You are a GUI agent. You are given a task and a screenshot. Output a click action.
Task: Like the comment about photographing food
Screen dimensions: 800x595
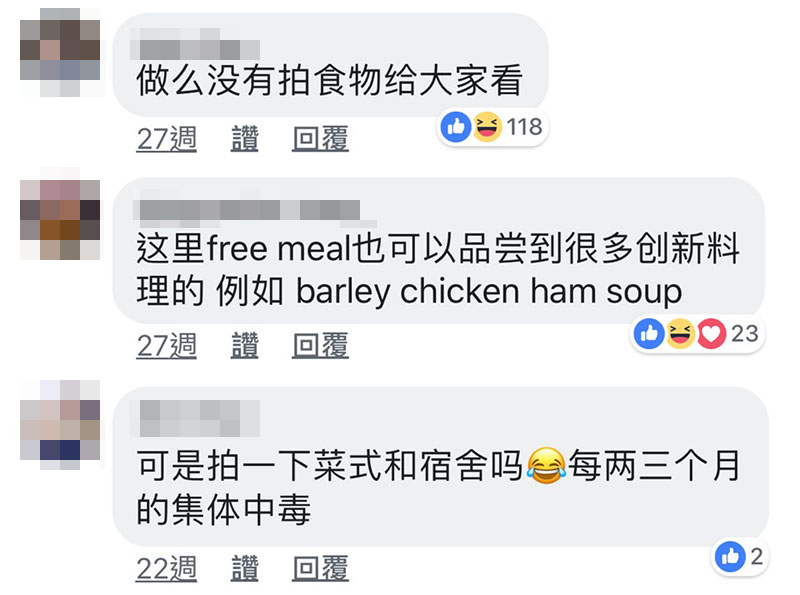tap(244, 138)
